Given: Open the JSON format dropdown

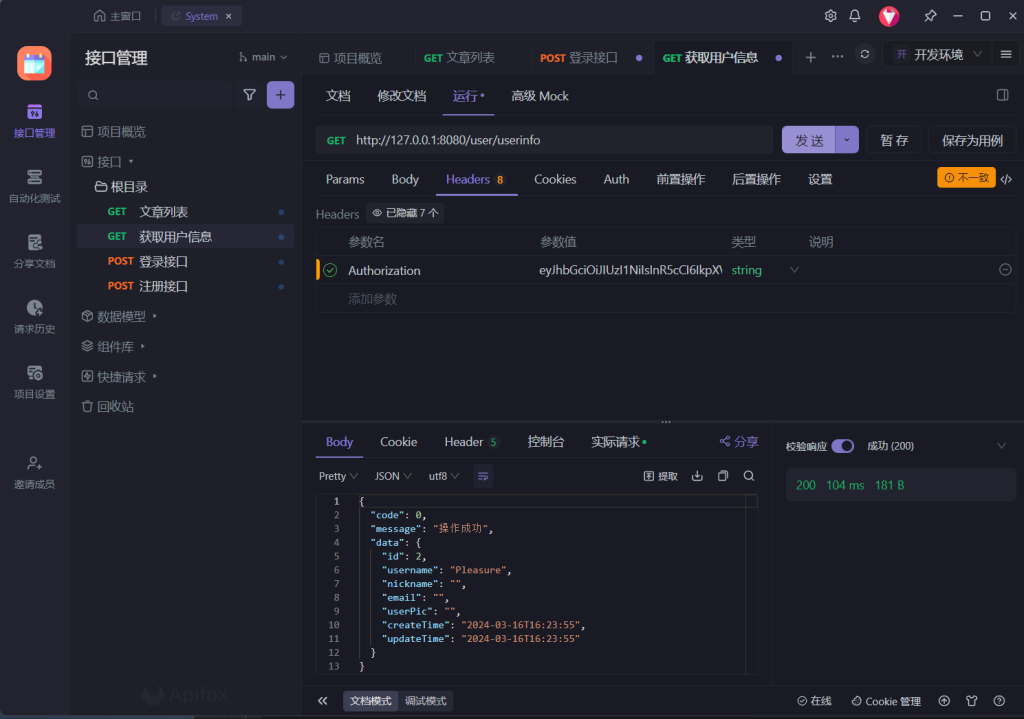Looking at the screenshot, I should [391, 476].
